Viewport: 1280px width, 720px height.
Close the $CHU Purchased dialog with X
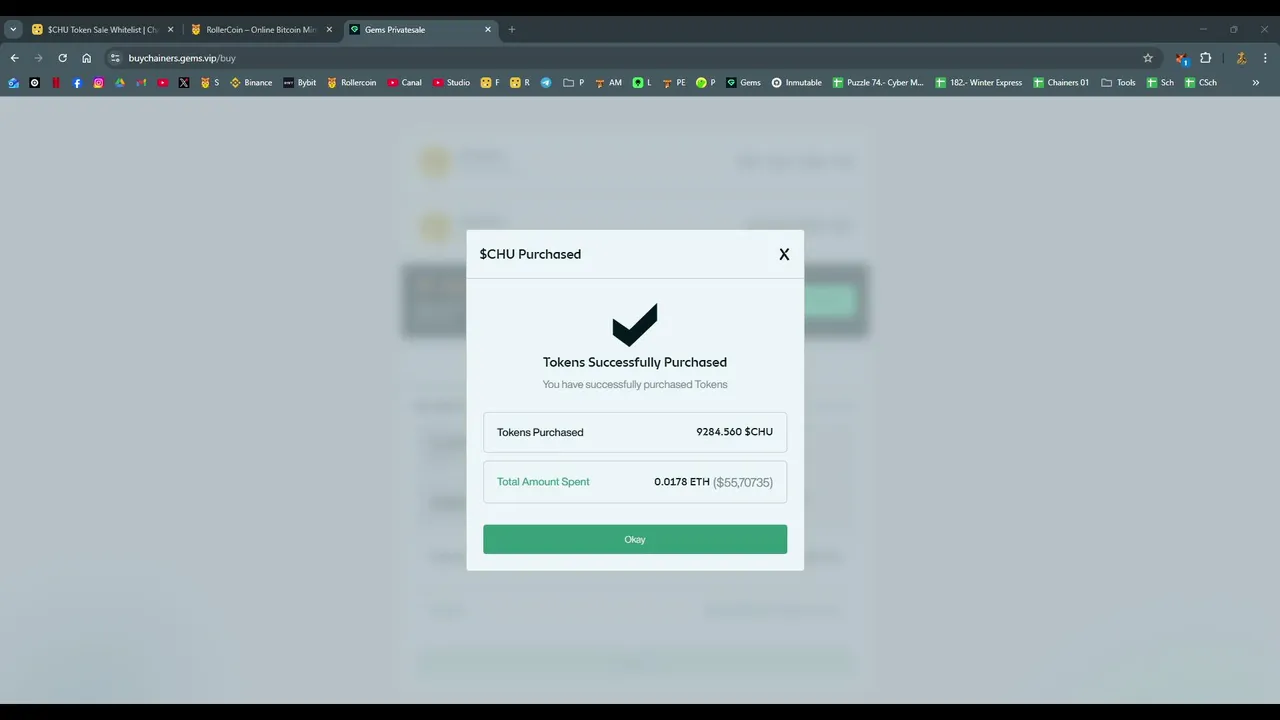click(784, 255)
